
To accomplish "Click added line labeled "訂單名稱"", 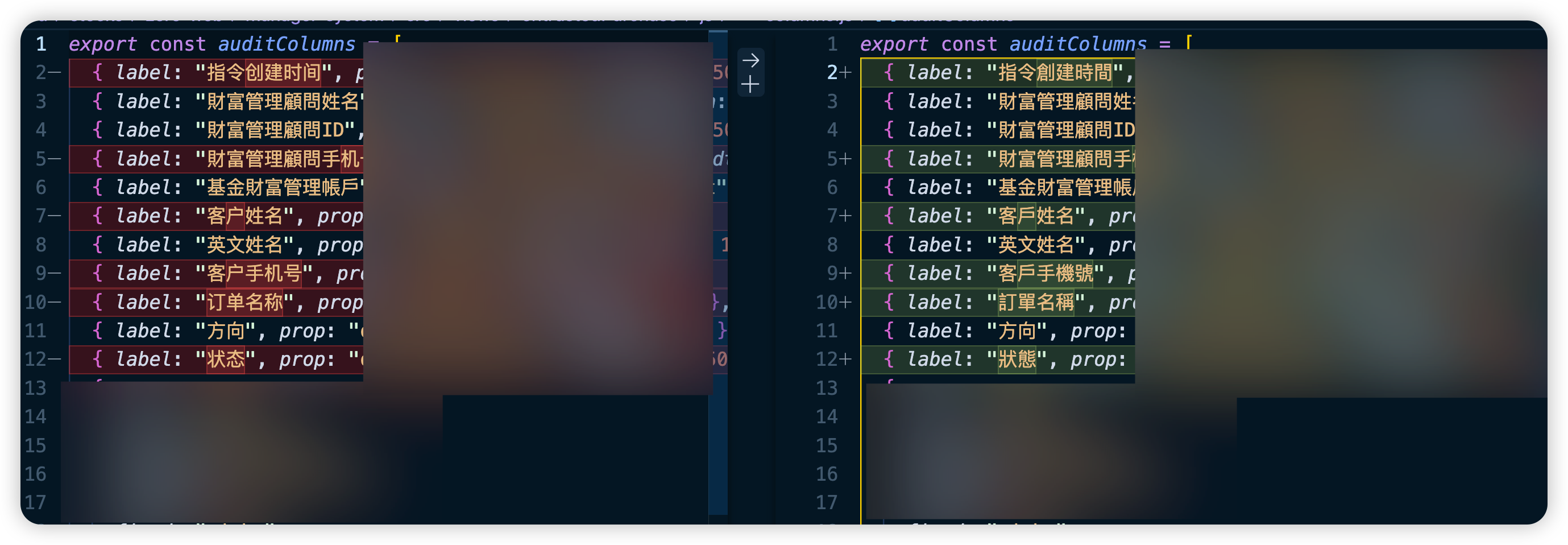I will point(998,302).
